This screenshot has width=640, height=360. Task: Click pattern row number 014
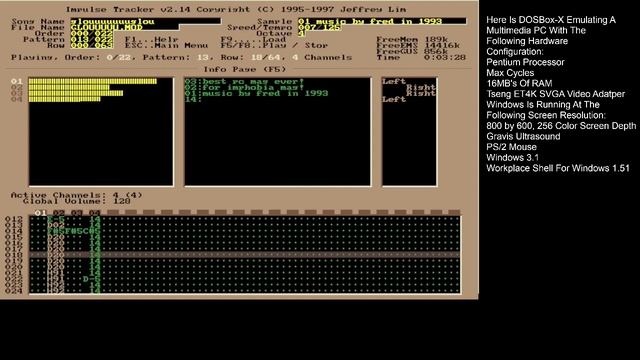pyautogui.click(x=13, y=231)
